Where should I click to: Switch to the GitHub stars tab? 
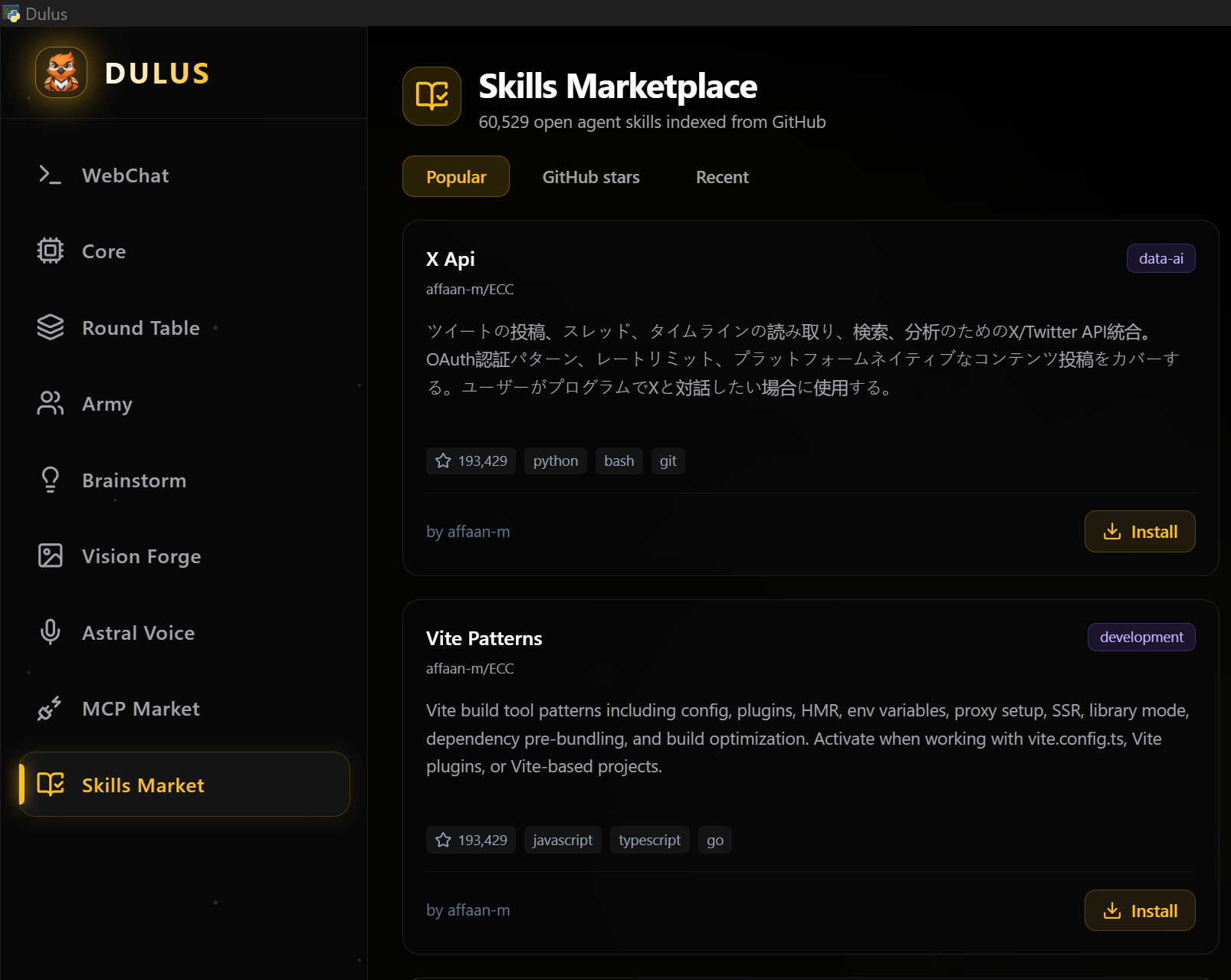(591, 177)
